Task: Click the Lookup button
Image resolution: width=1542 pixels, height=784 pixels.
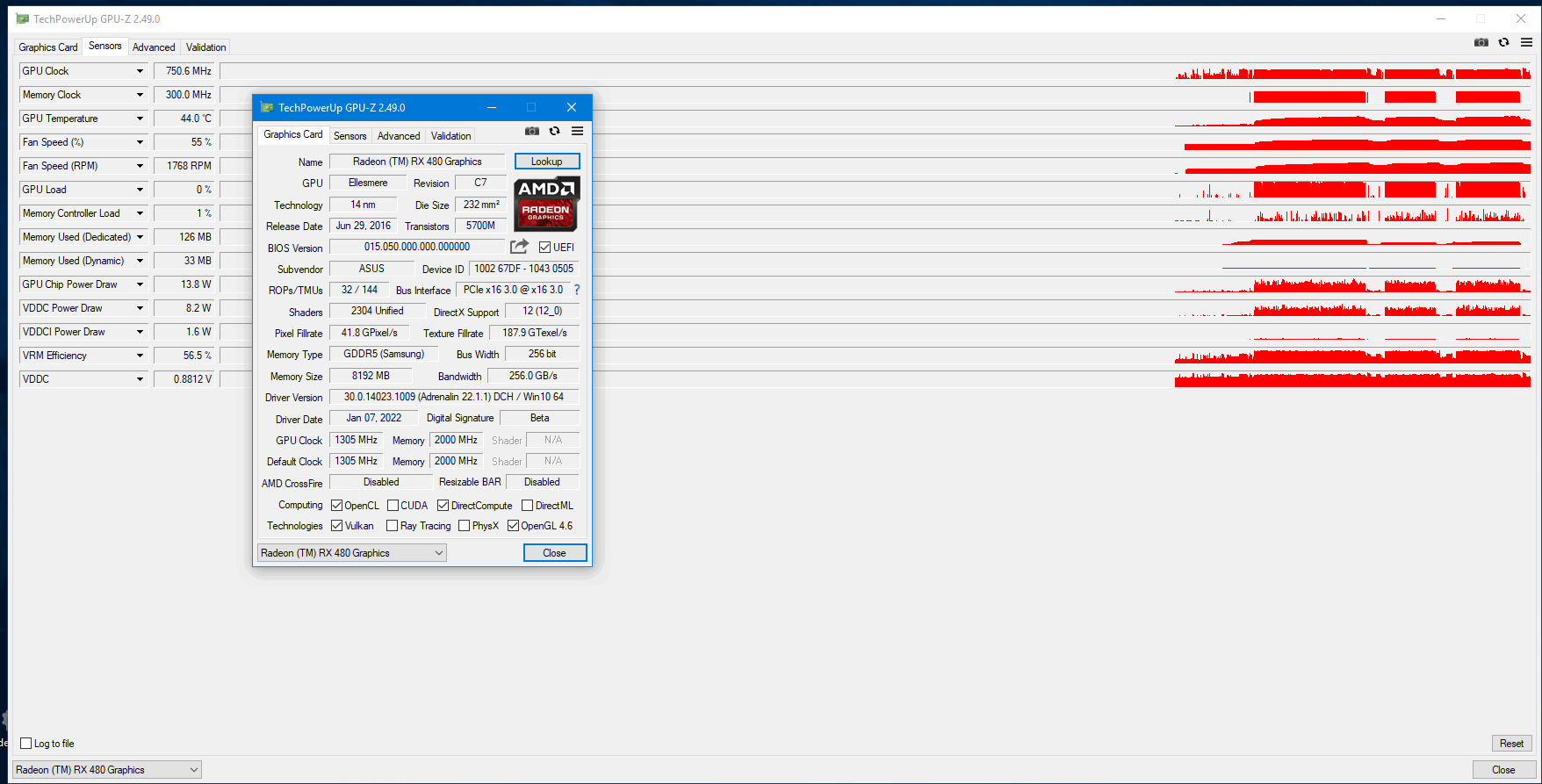Action: (547, 162)
